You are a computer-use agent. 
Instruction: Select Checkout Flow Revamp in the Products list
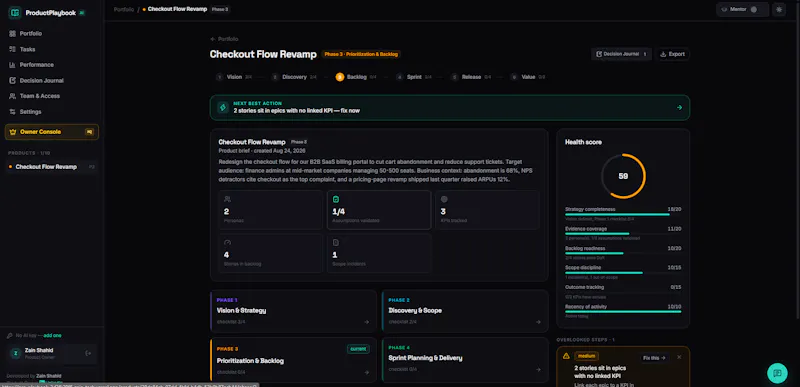point(51,167)
